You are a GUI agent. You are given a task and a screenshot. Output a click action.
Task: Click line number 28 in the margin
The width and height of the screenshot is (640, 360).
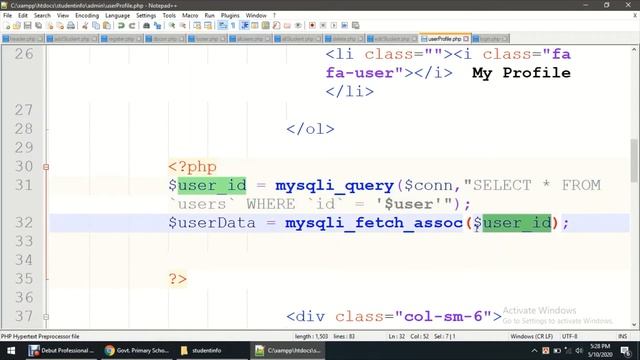point(24,129)
